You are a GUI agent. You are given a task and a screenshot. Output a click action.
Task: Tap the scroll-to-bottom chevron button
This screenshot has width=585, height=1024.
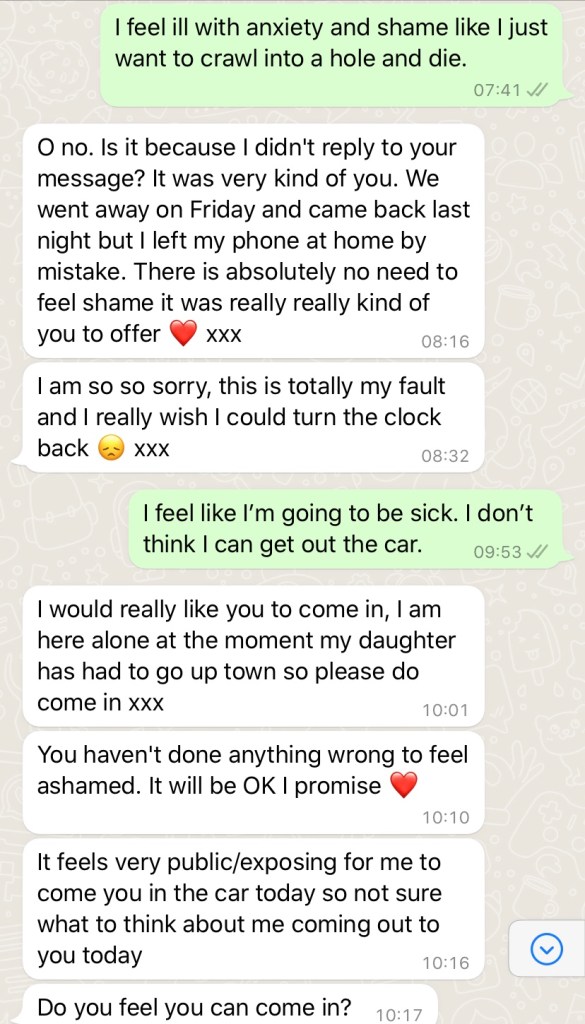tap(546, 948)
